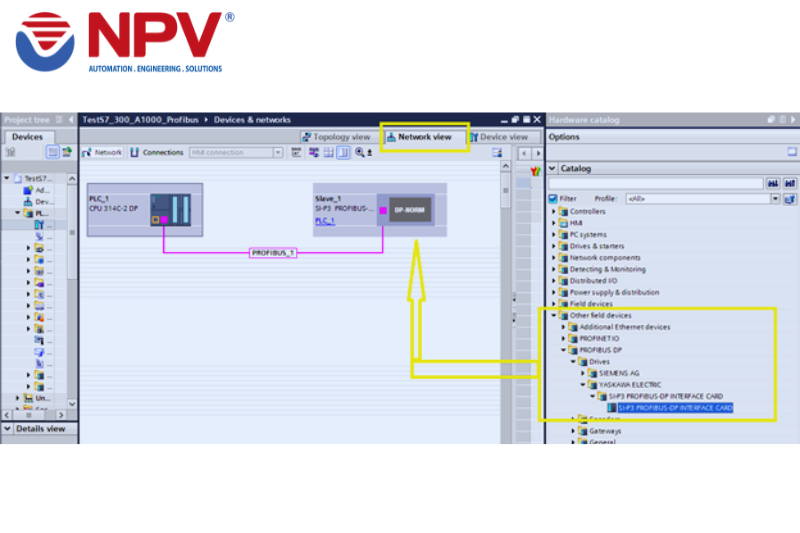This screenshot has height=533, width=800.
Task: Switch to the Topology view tab
Action: point(335,137)
